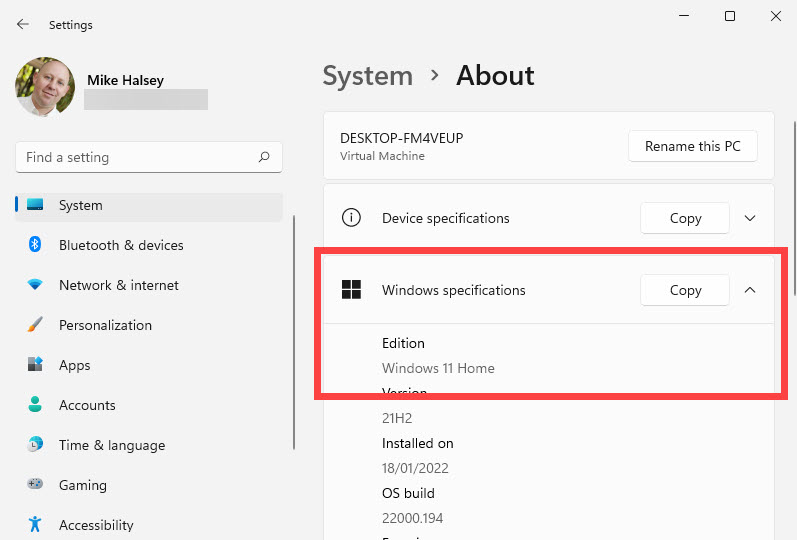
Task: Open the System category
Action: [x=148, y=205]
